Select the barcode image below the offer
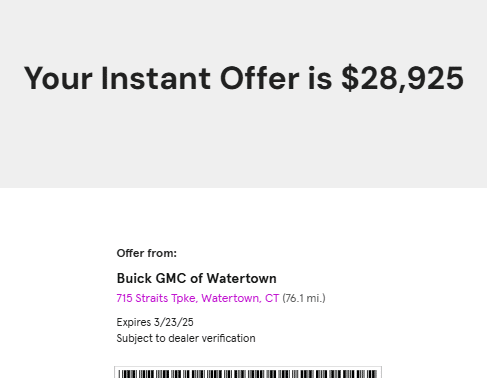487x378 pixels. [x=248, y=372]
